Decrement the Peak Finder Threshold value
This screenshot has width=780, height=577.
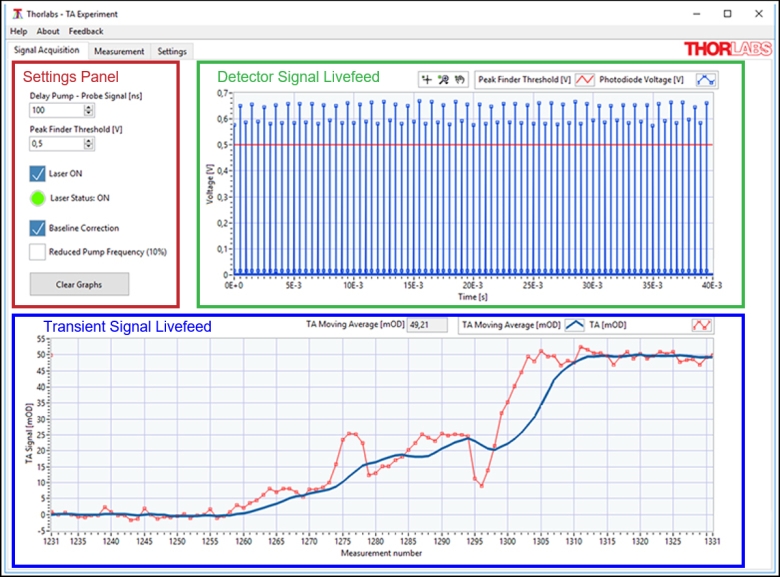[89, 146]
